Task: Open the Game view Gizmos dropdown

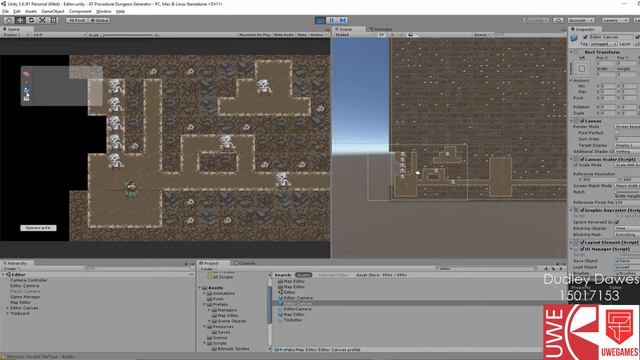Action: [x=318, y=35]
